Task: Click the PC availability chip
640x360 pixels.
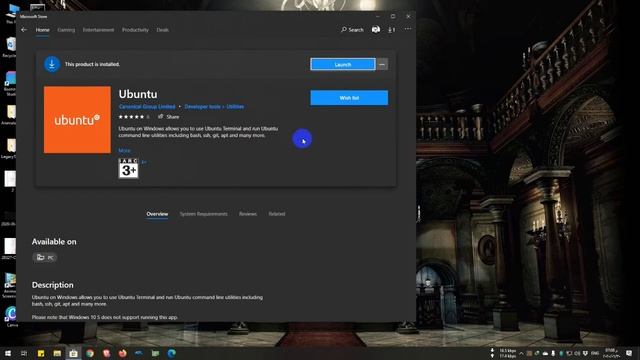Action: click(x=45, y=258)
